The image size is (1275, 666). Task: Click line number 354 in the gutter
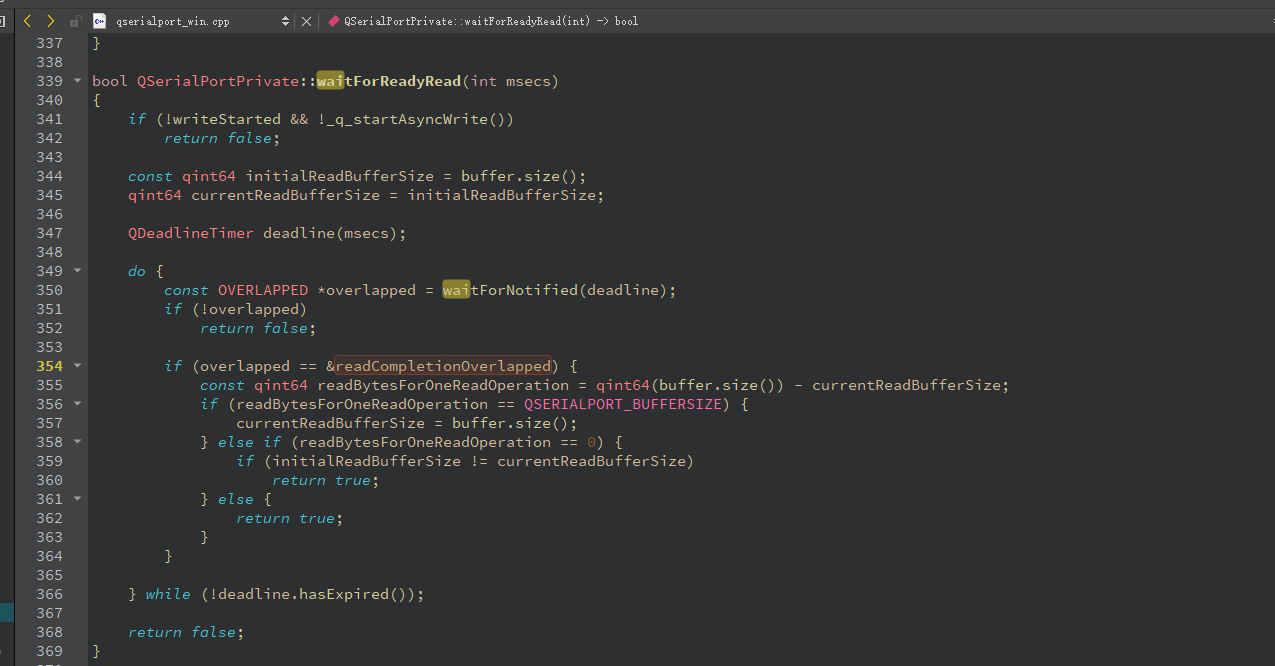click(x=50, y=366)
